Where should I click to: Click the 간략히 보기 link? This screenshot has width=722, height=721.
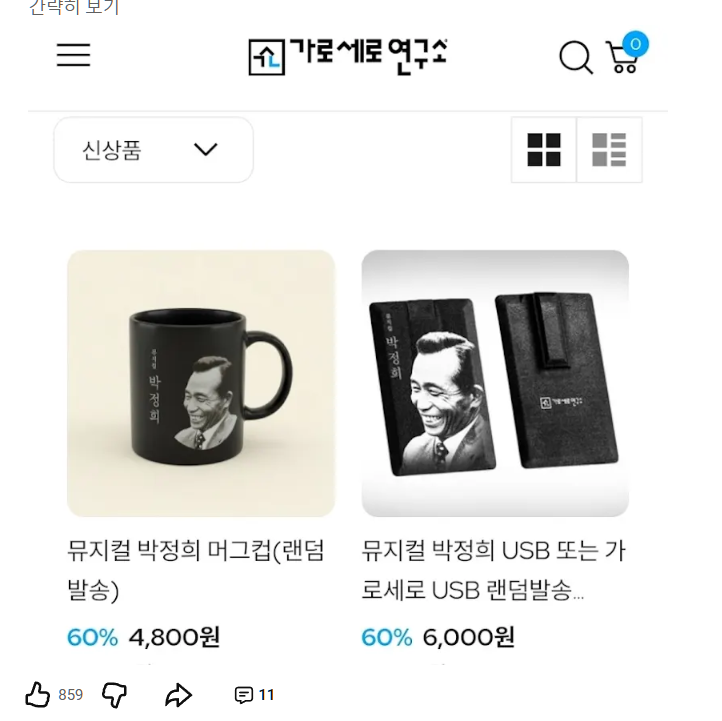click(73, 8)
